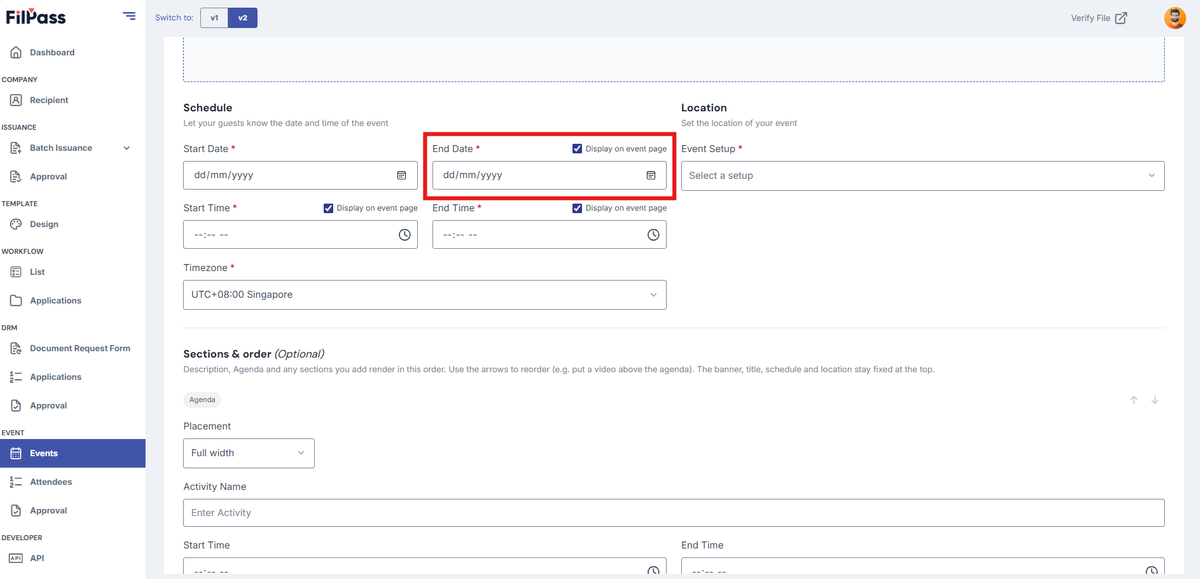Click the Verify File link
Viewport: 1200px width, 579px height.
tap(1099, 18)
